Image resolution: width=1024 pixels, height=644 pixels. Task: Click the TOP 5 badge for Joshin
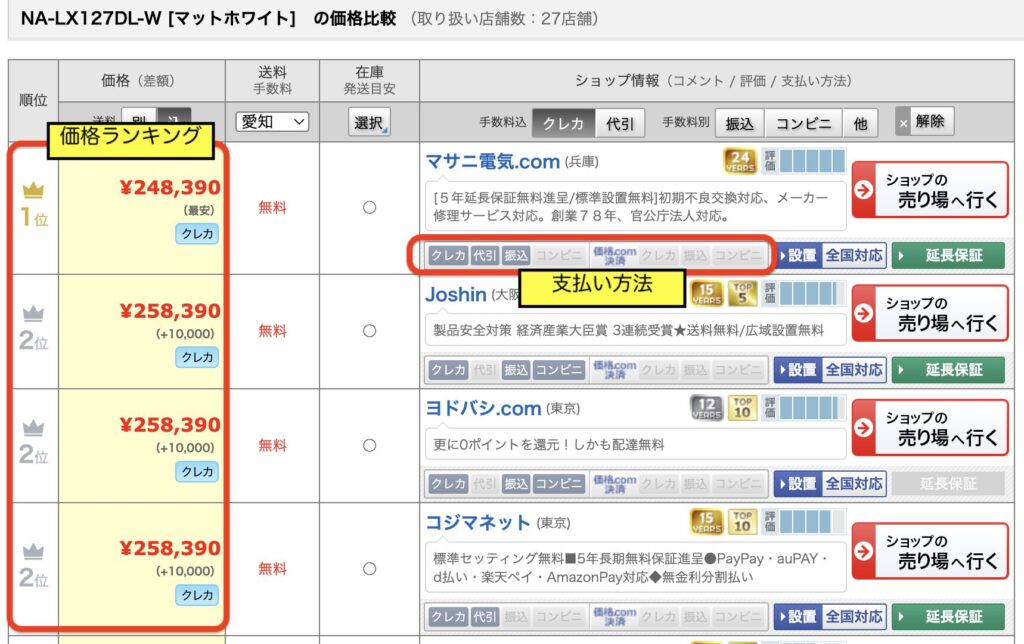742,294
